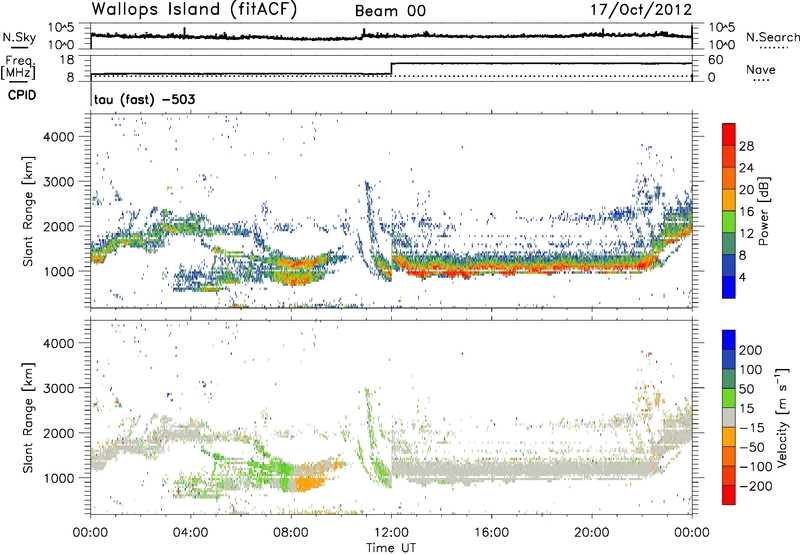Click the "04:00" time tick label
Screen dimensions: 800x554
tap(191, 533)
